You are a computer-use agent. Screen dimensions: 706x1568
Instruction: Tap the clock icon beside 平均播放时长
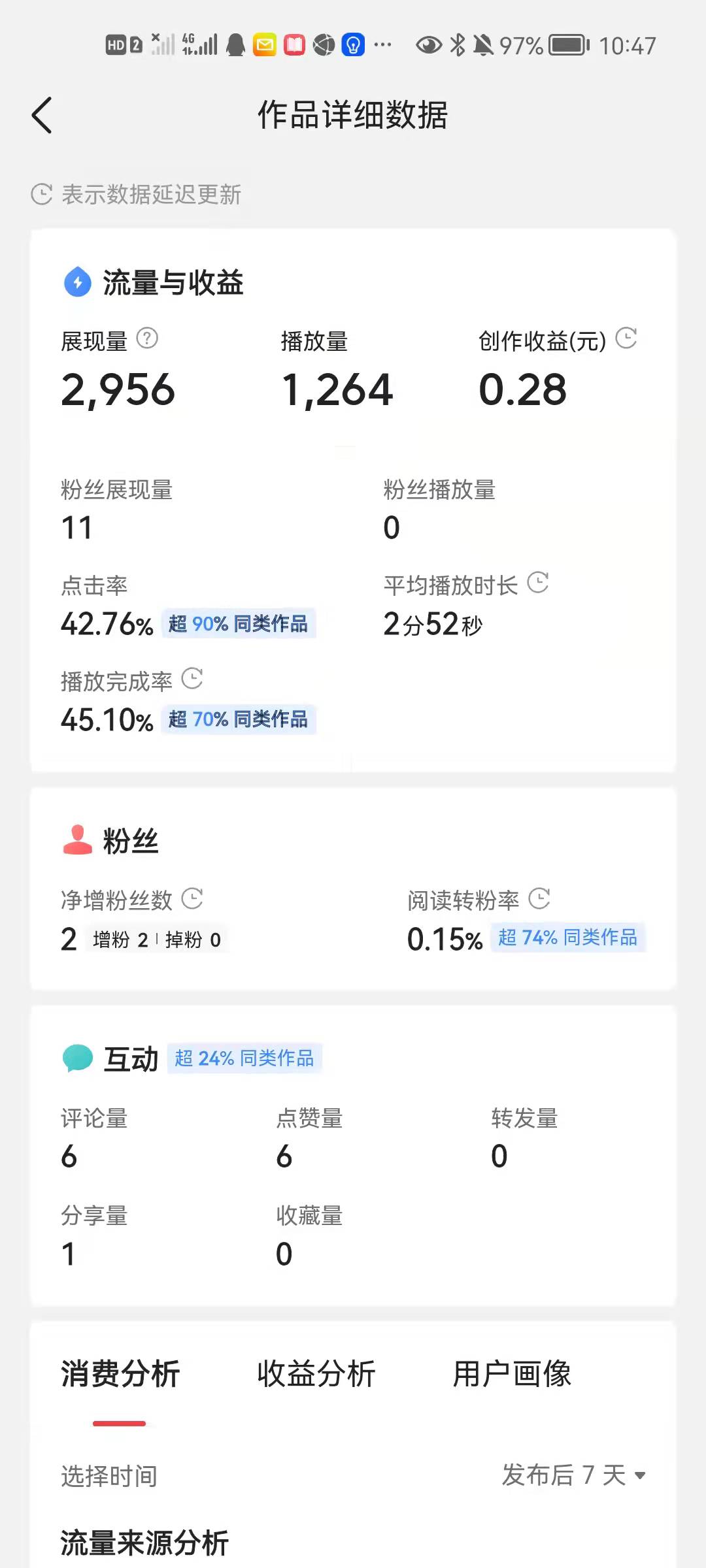point(538,583)
